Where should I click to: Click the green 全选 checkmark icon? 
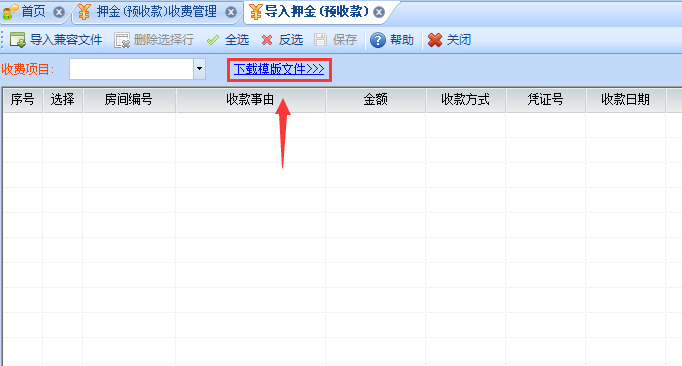(213, 40)
